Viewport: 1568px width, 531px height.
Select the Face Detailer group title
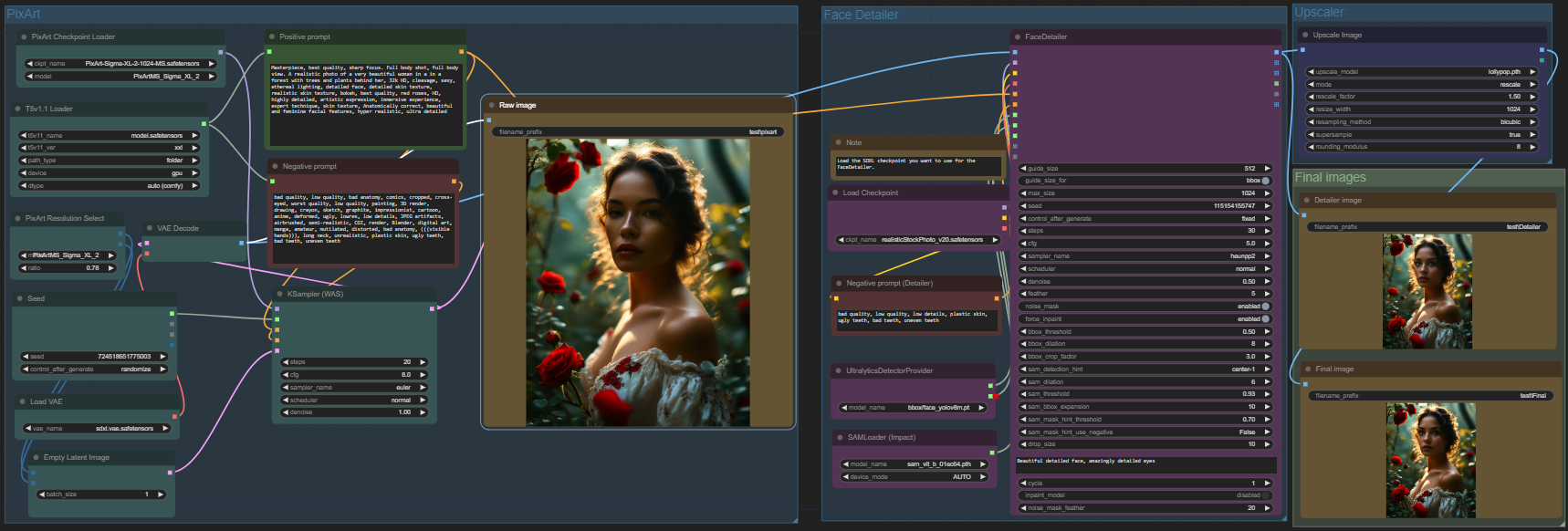(861, 15)
